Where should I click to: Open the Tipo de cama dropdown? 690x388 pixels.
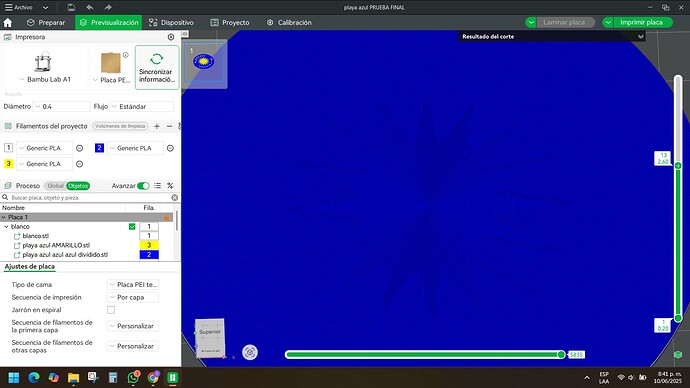[133, 285]
